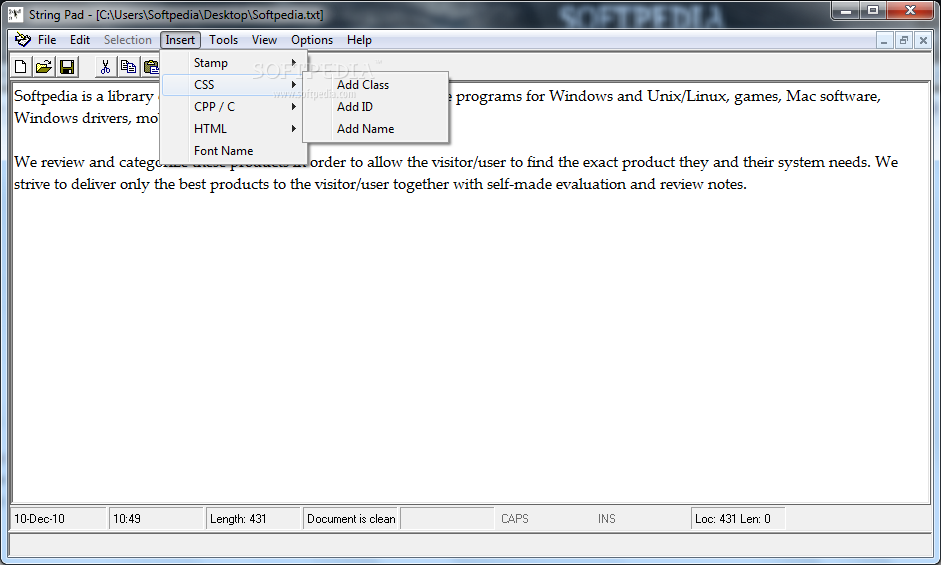Click the String Pad title bar icon
Image resolution: width=941 pixels, height=565 pixels.
click(15, 14)
